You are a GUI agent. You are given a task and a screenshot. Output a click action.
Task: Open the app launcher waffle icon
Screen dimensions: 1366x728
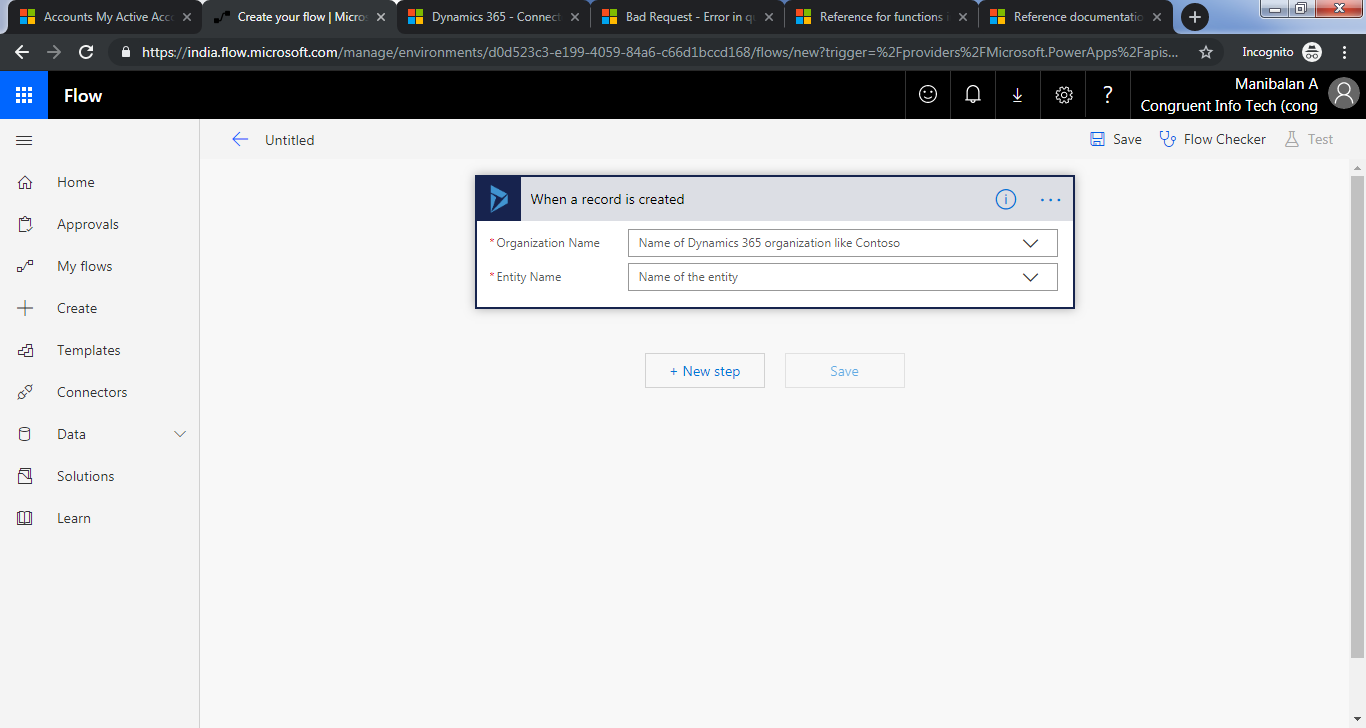tap(24, 95)
